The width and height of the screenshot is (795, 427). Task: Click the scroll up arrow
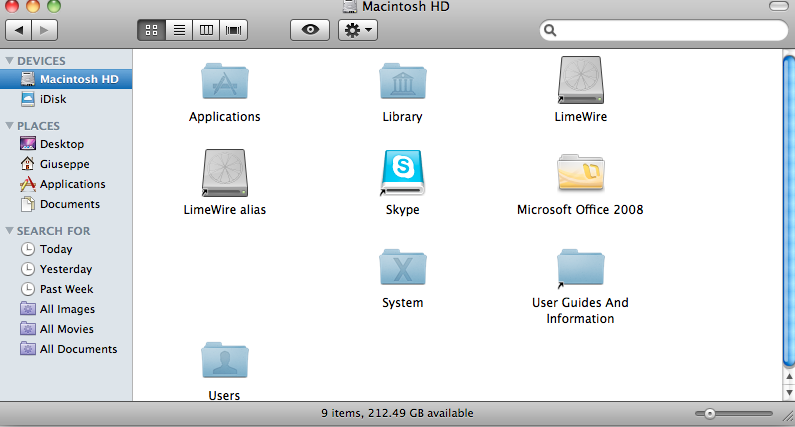[789, 377]
